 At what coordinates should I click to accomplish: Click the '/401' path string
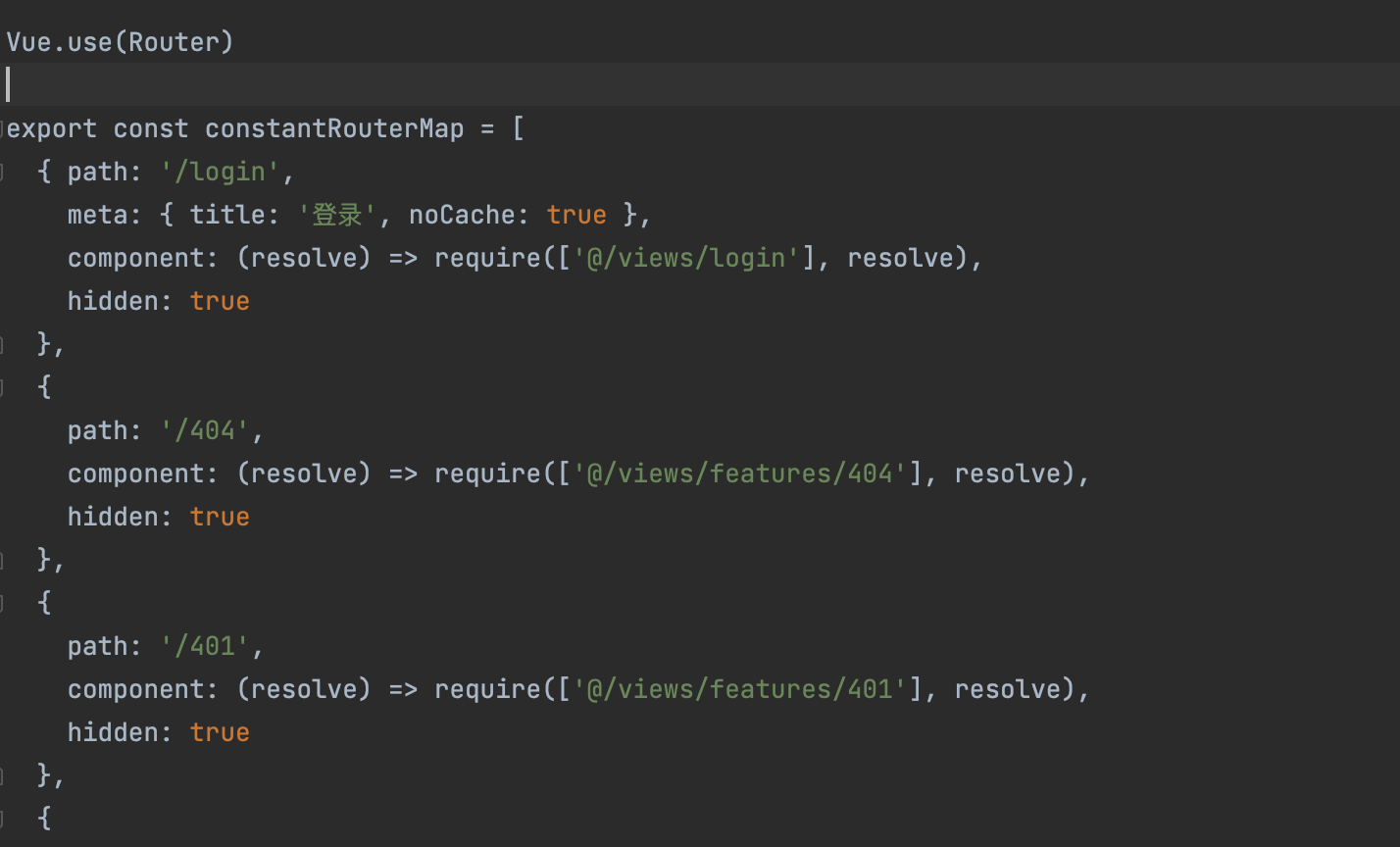[205, 646]
